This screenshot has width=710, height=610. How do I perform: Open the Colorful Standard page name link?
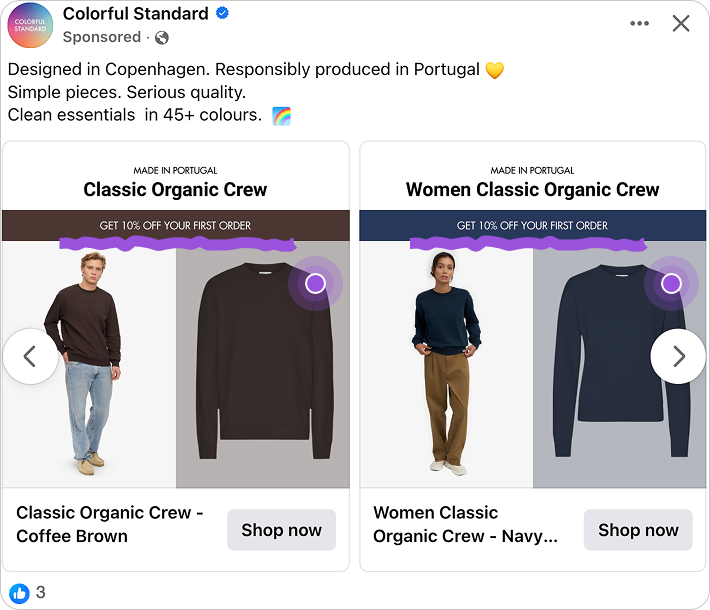pyautogui.click(x=135, y=14)
